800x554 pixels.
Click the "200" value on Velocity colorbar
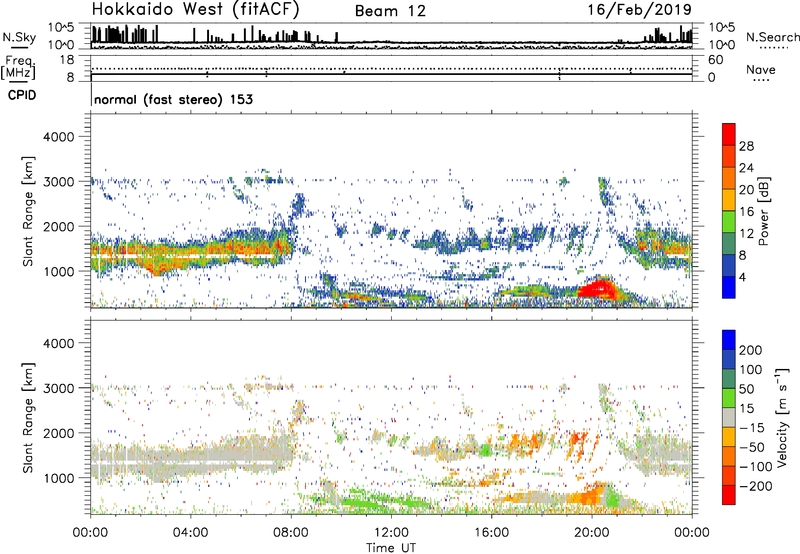[x=751, y=350]
